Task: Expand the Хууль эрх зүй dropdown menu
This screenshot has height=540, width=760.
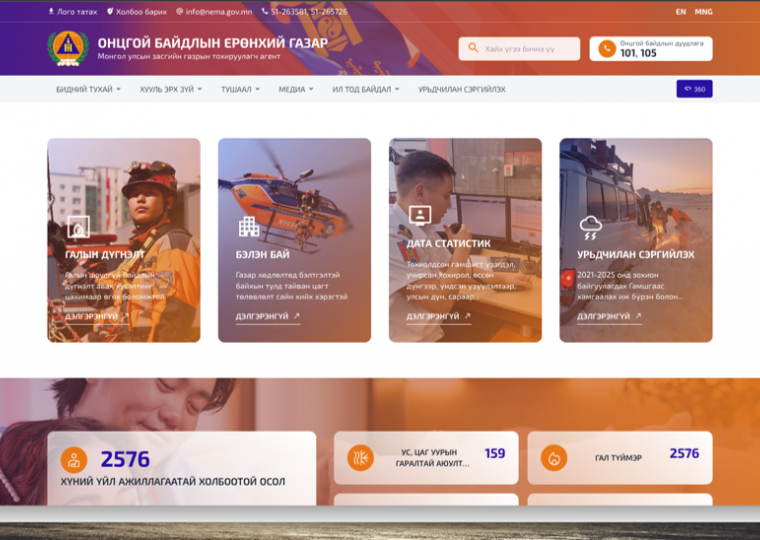Action: click(x=170, y=89)
